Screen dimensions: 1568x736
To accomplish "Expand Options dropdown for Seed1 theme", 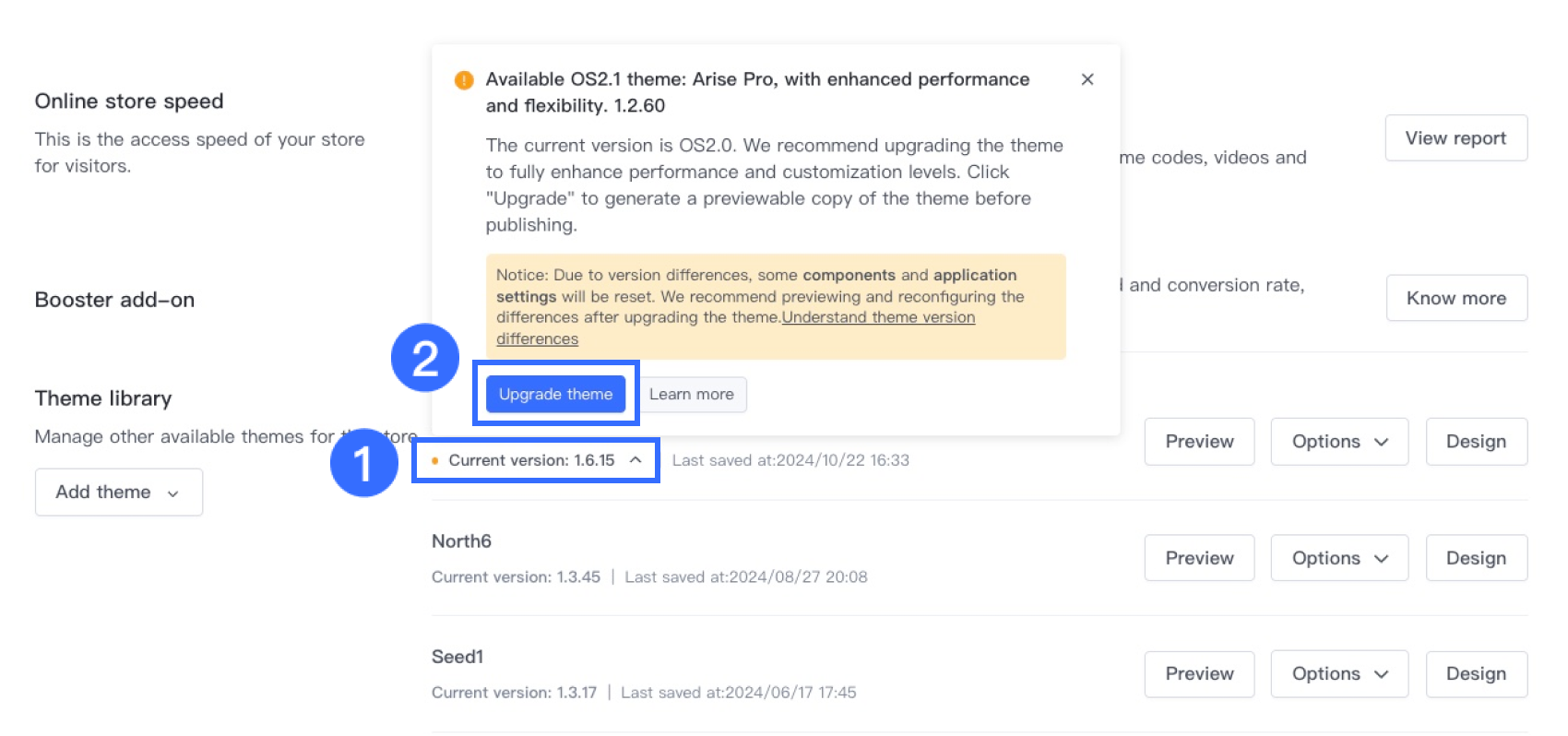I will point(1338,674).
